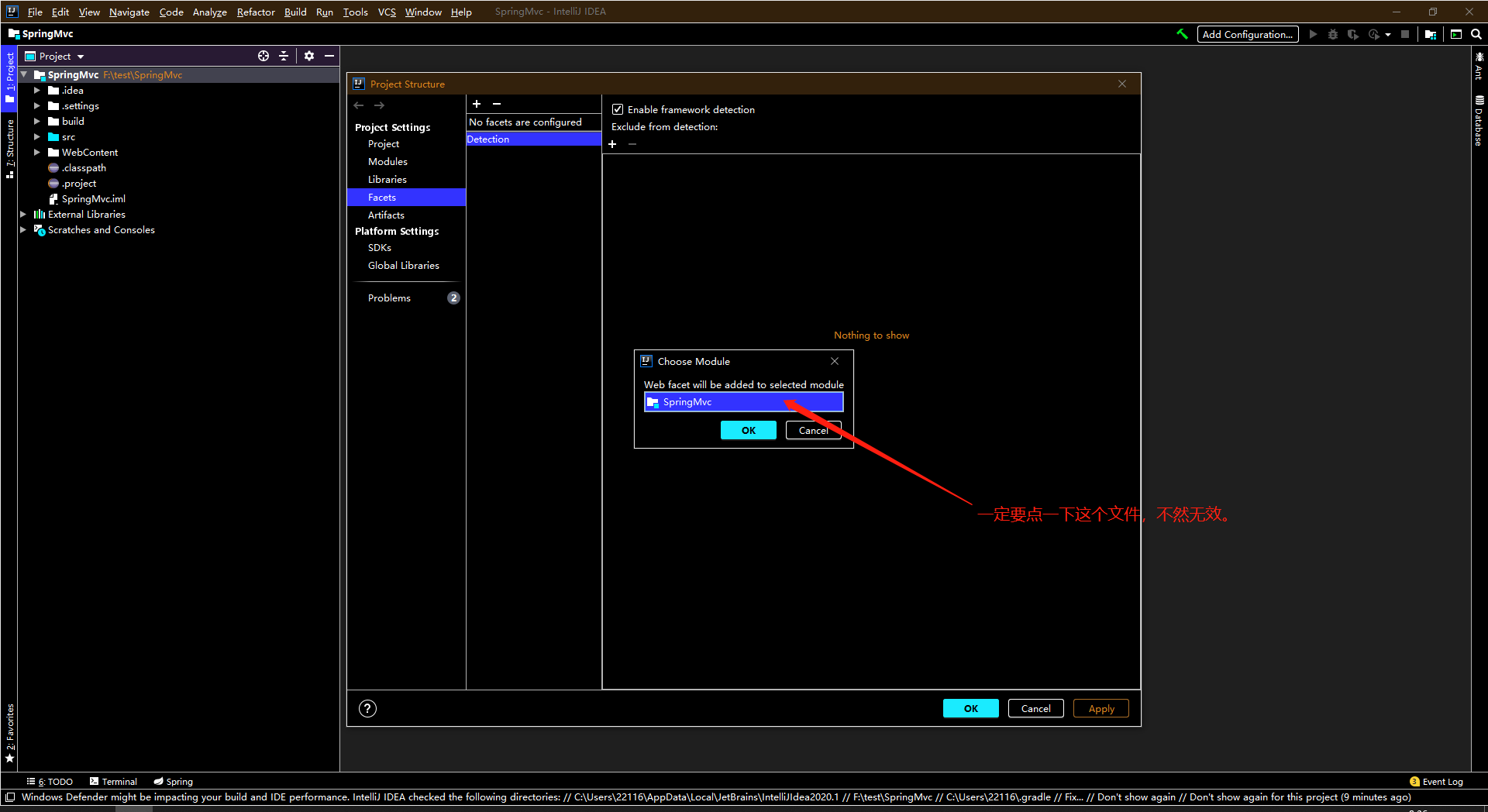Screen dimensions: 1488x812
Task: Click the Stop icon in the run toolbar
Action: click(x=1406, y=34)
